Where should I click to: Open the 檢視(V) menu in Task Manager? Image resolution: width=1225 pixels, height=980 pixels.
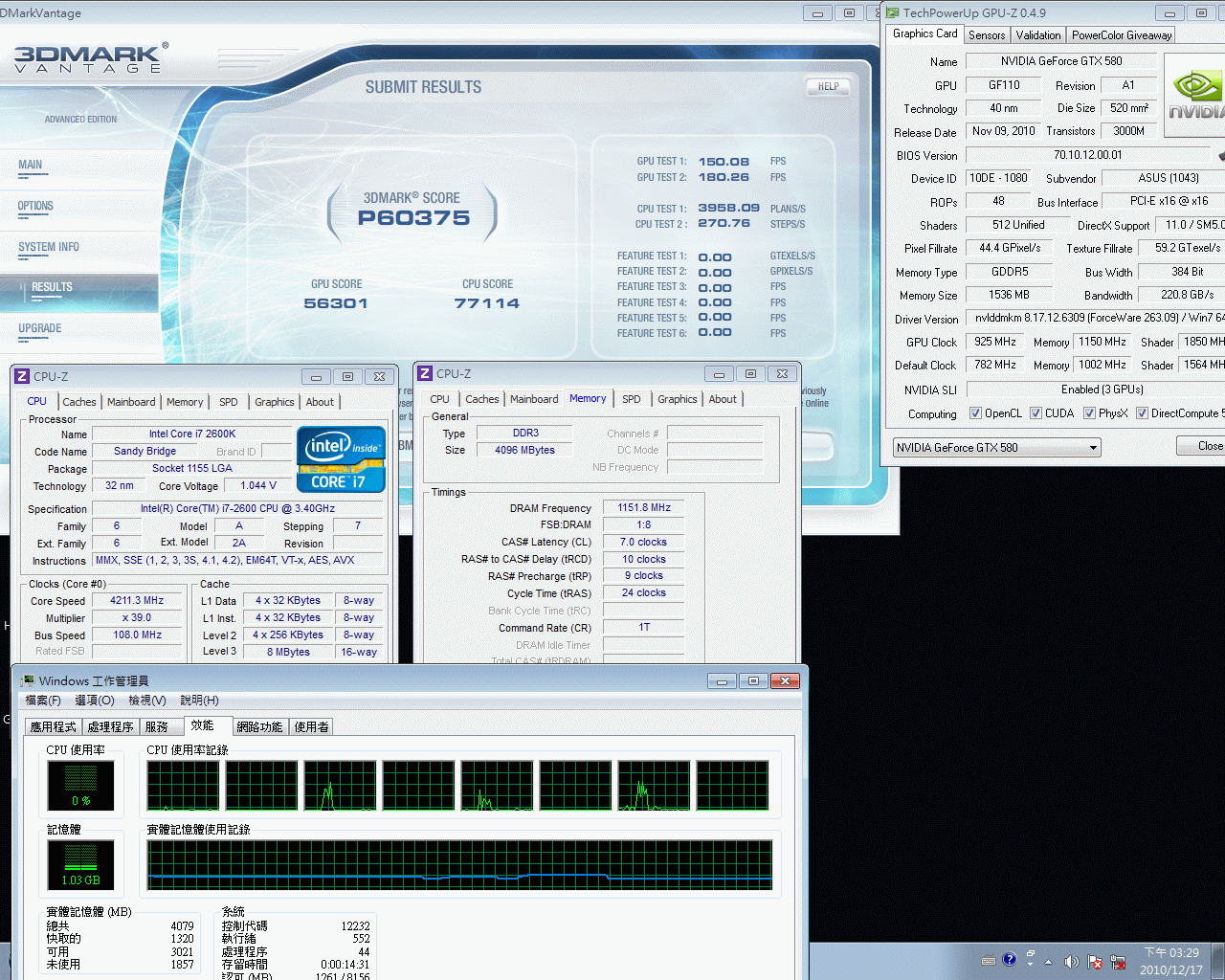(x=147, y=701)
